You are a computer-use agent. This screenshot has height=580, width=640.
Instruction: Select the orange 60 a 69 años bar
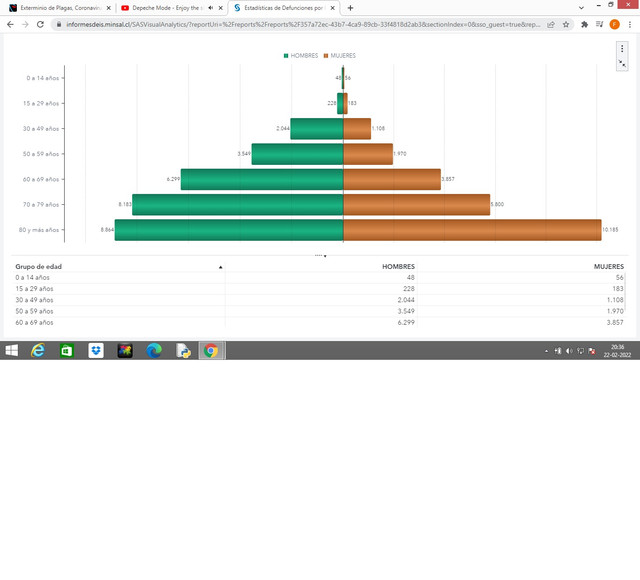coord(392,179)
